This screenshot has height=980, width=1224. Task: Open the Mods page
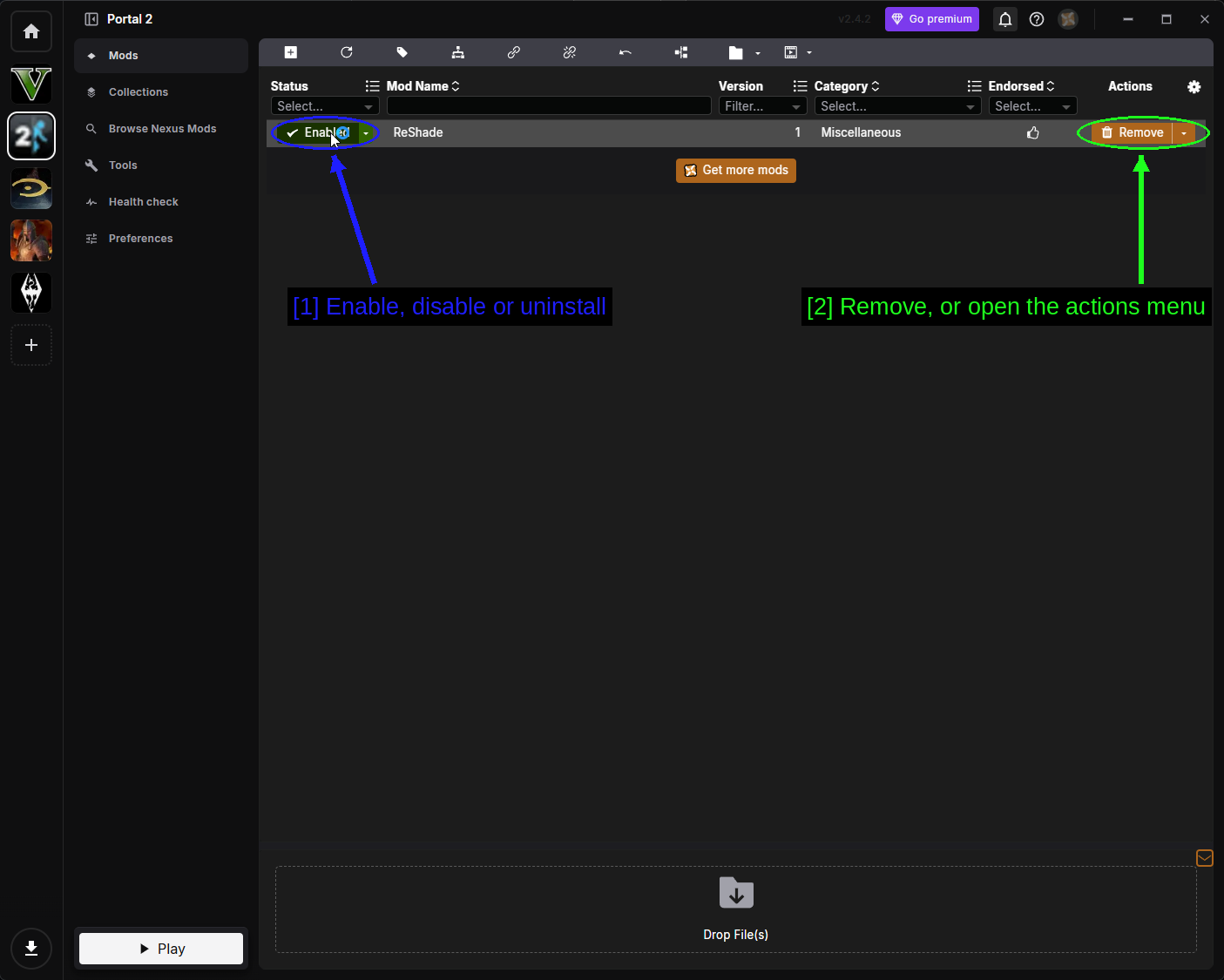pyautogui.click(x=161, y=56)
